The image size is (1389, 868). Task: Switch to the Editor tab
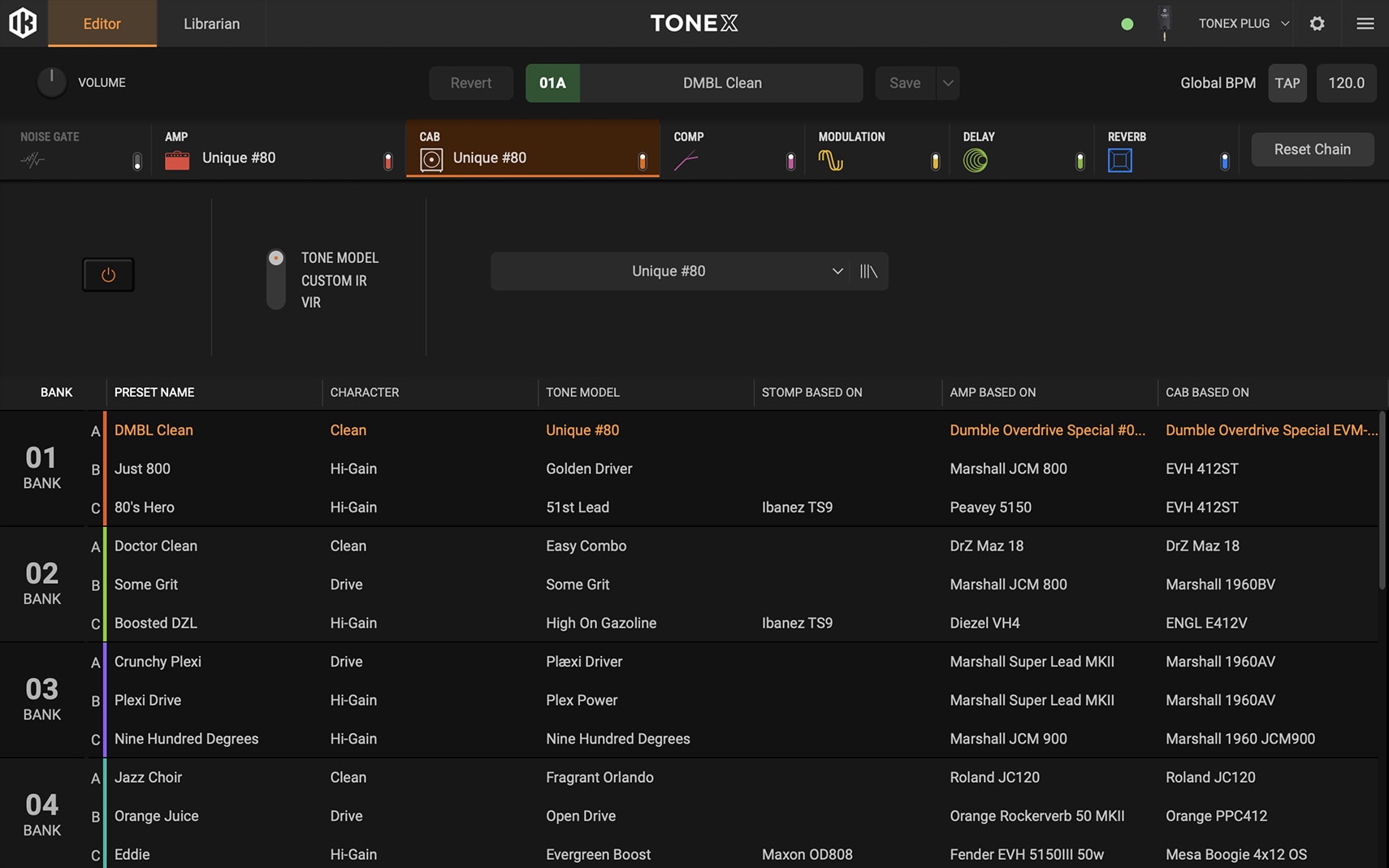point(102,24)
